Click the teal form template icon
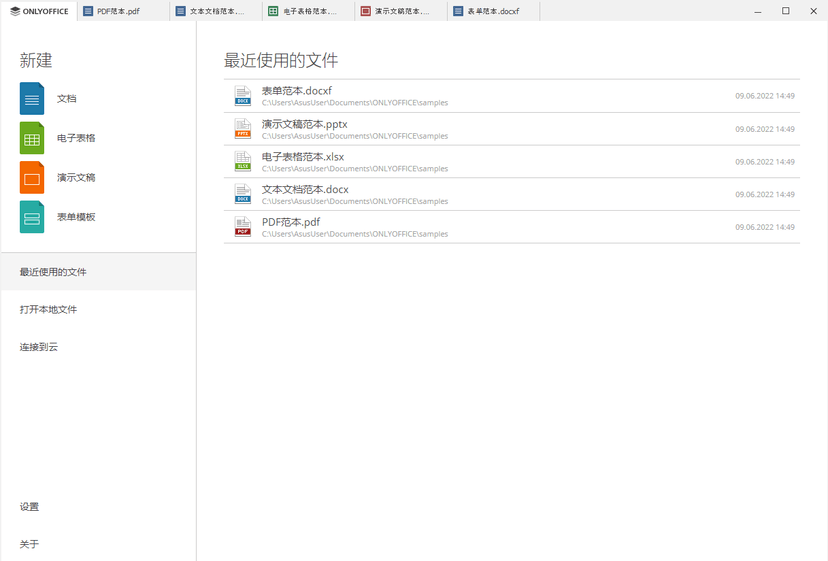The image size is (828, 561). [x=32, y=217]
